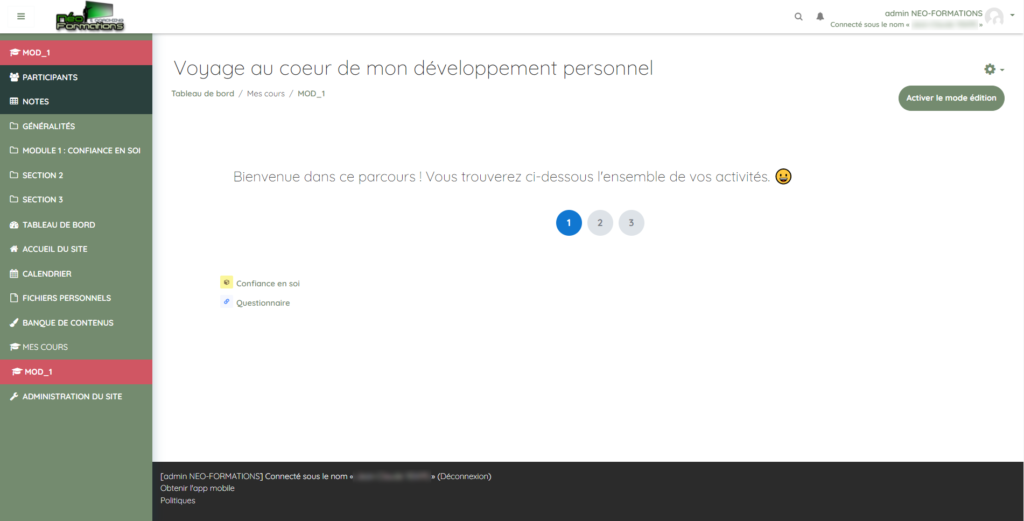
Task: Open Fichiers personnels
Action: coord(76,298)
